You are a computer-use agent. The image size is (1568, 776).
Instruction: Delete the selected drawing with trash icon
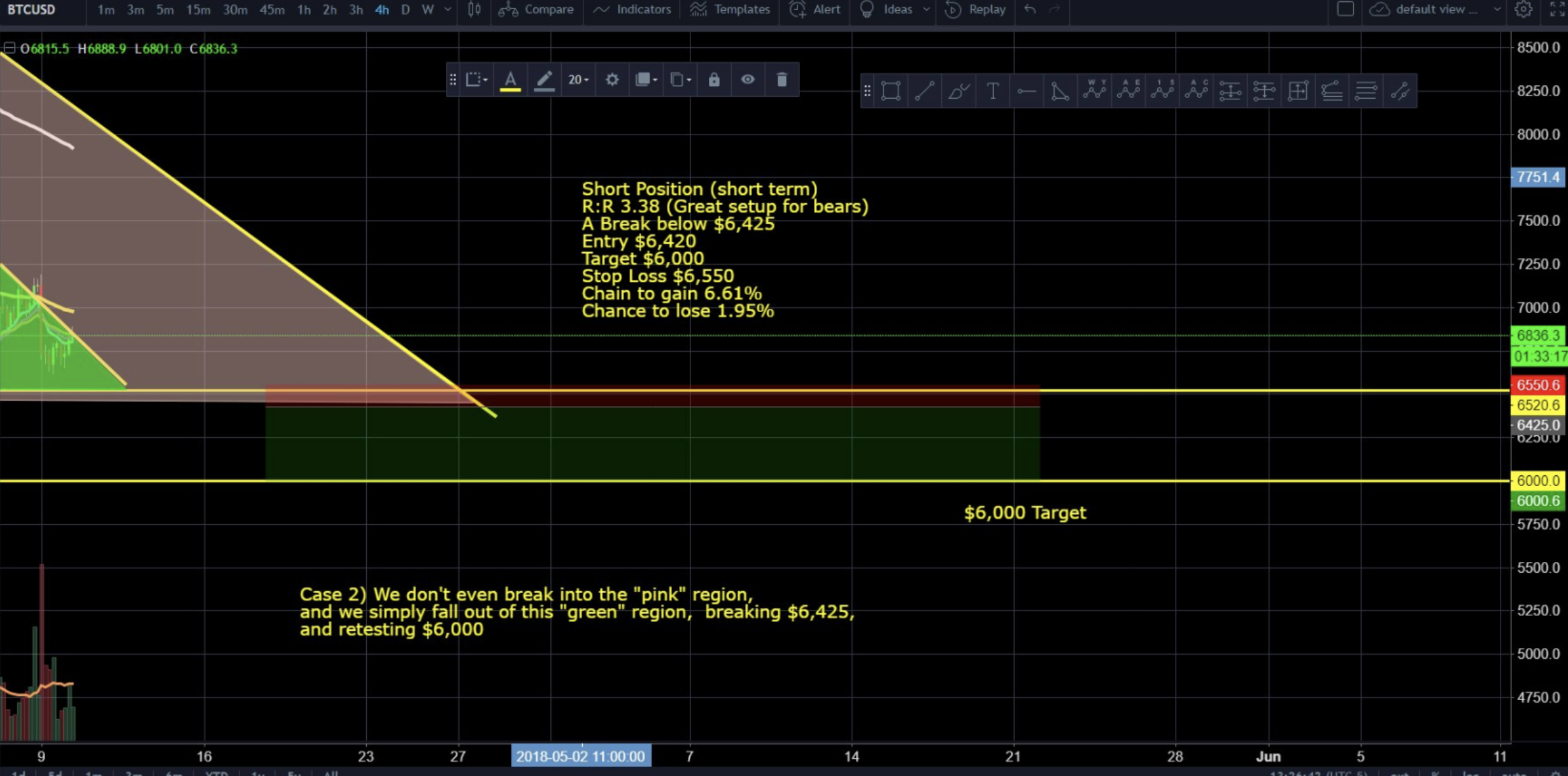(782, 80)
